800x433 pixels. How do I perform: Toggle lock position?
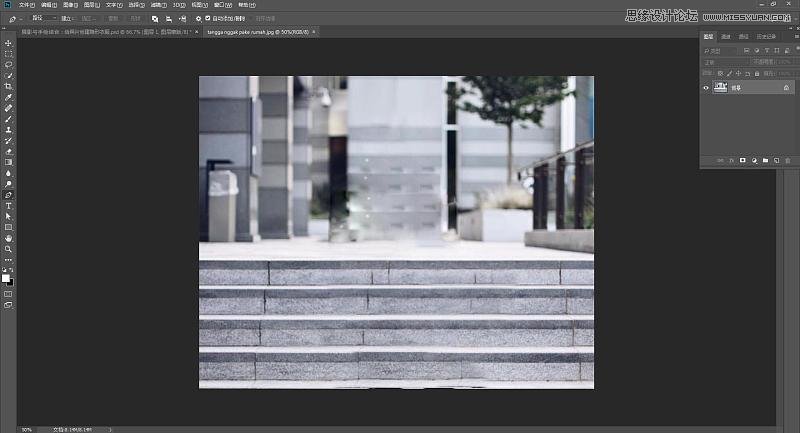[x=738, y=73]
